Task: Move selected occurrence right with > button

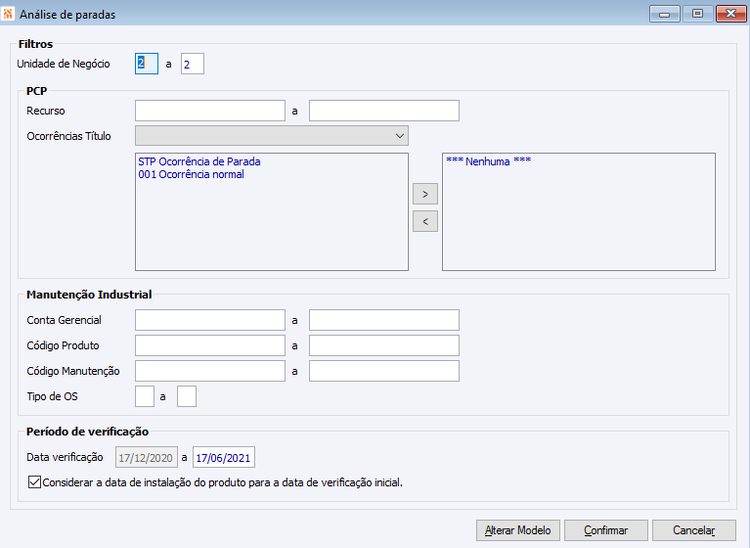Action: [425, 194]
